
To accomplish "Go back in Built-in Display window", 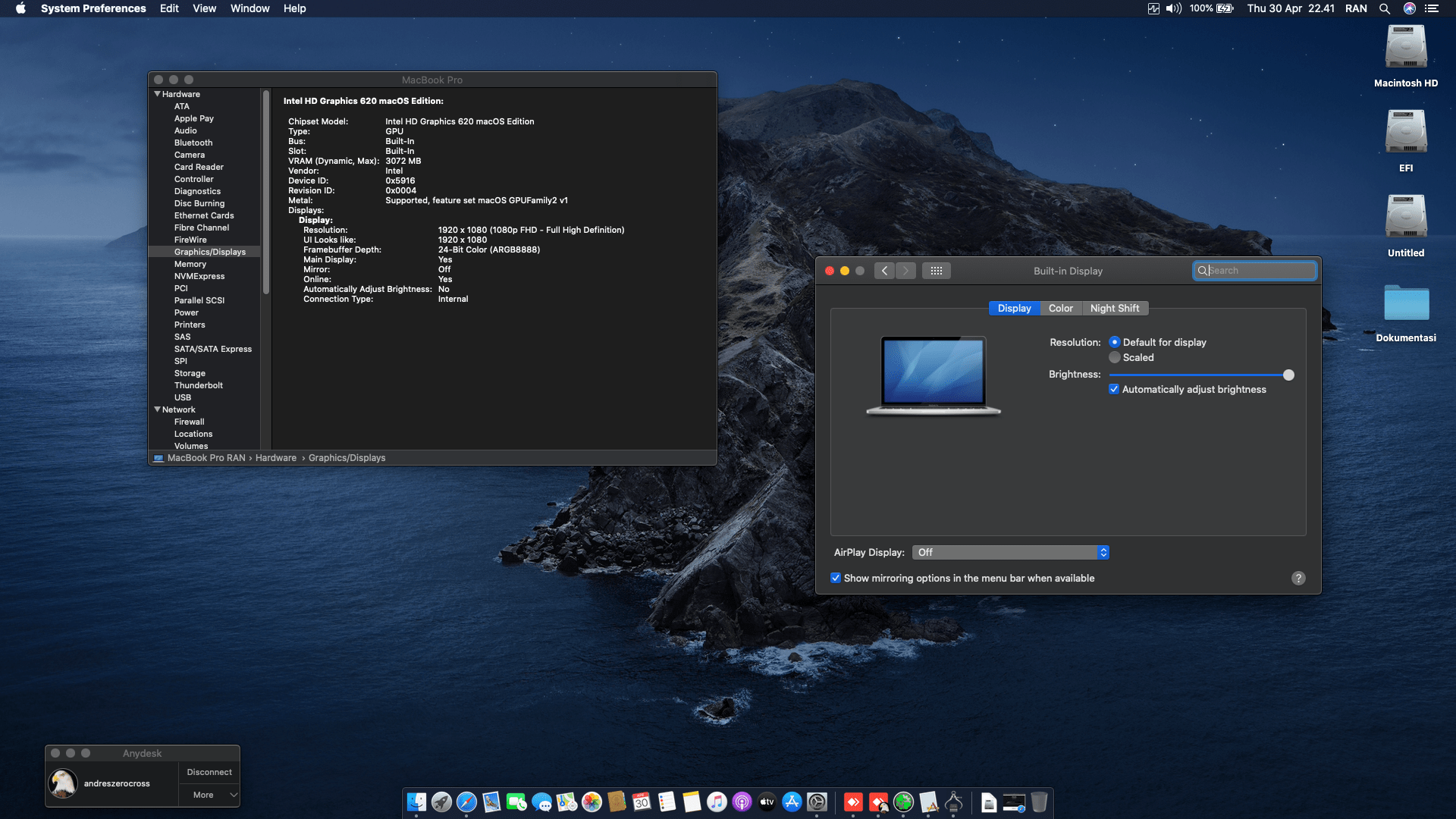I will (884, 271).
